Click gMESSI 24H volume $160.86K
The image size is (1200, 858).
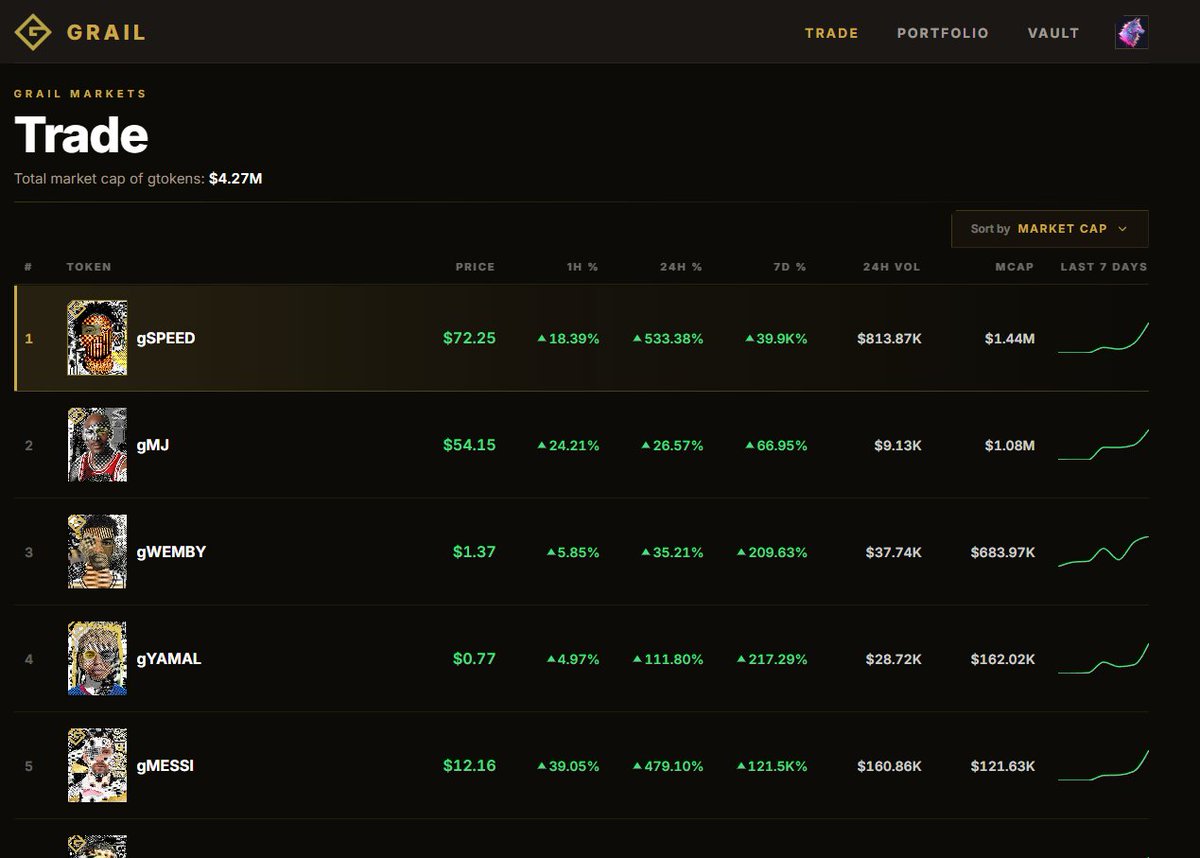click(x=889, y=767)
